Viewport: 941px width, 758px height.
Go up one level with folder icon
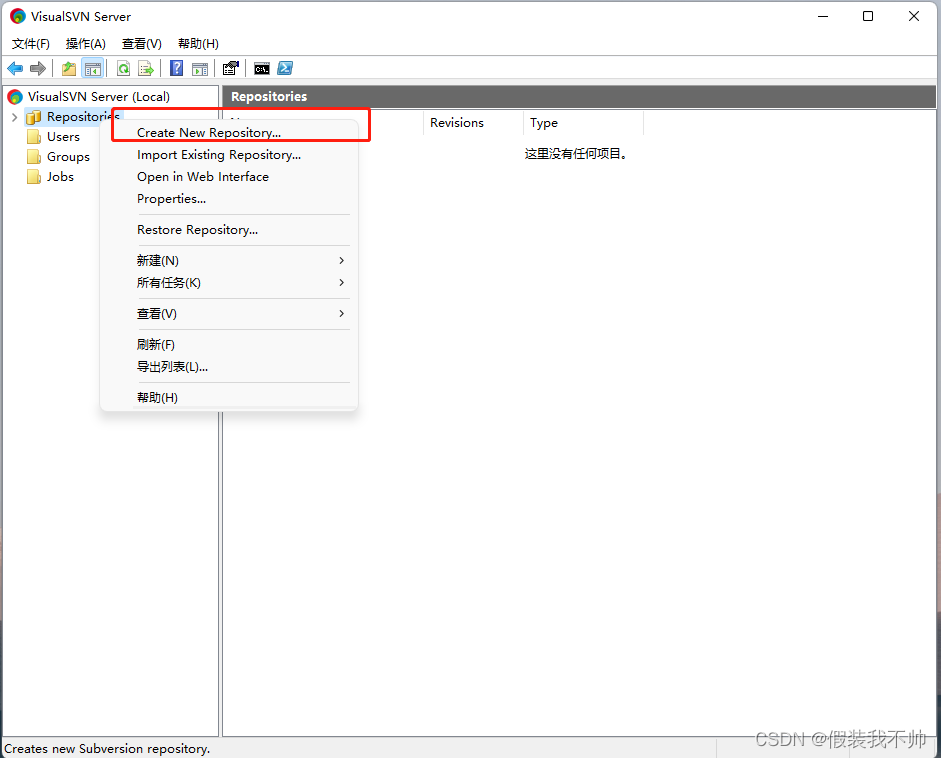coord(69,68)
